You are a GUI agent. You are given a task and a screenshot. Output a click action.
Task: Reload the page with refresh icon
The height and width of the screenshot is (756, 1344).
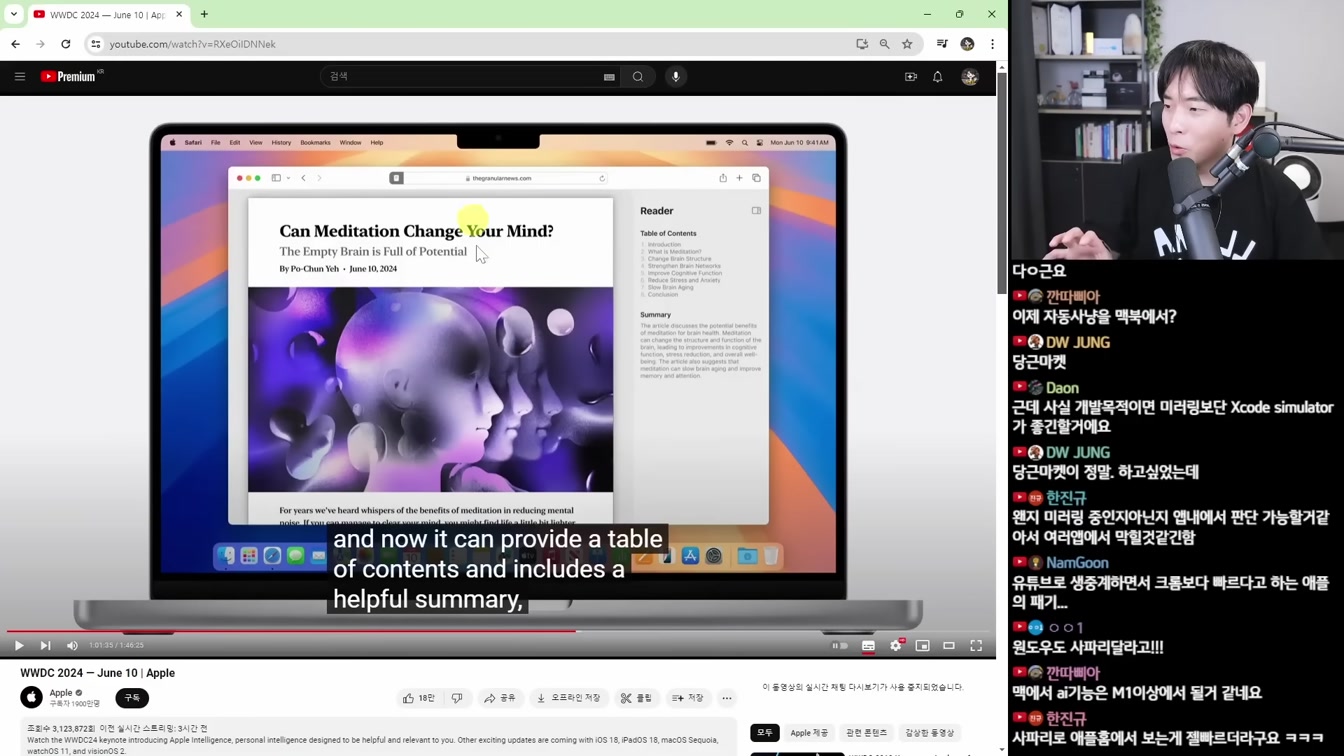(66, 44)
